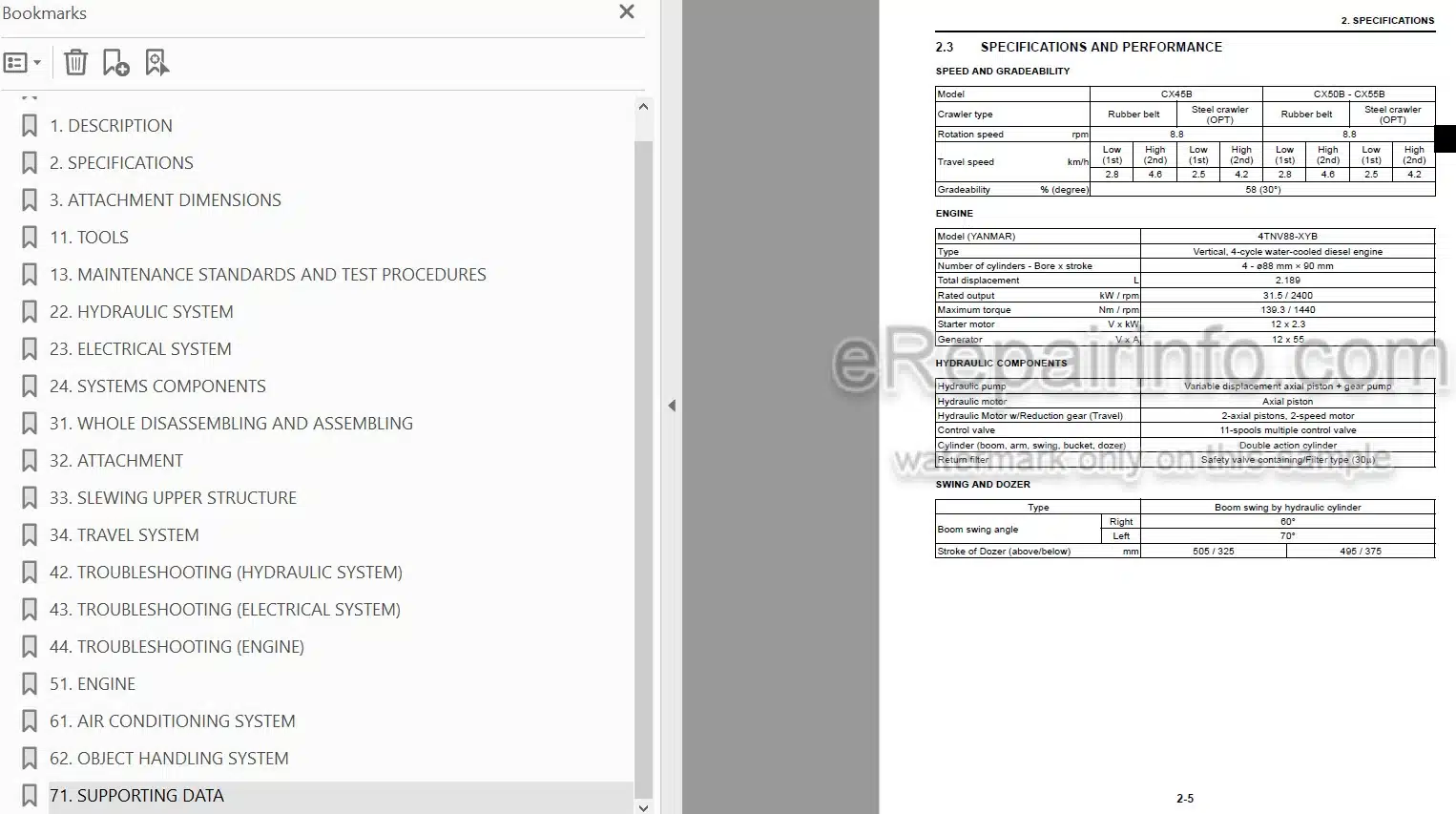Collapse the bookmarks pane using side arrow
Screen dimensions: 1456x814
click(672, 406)
